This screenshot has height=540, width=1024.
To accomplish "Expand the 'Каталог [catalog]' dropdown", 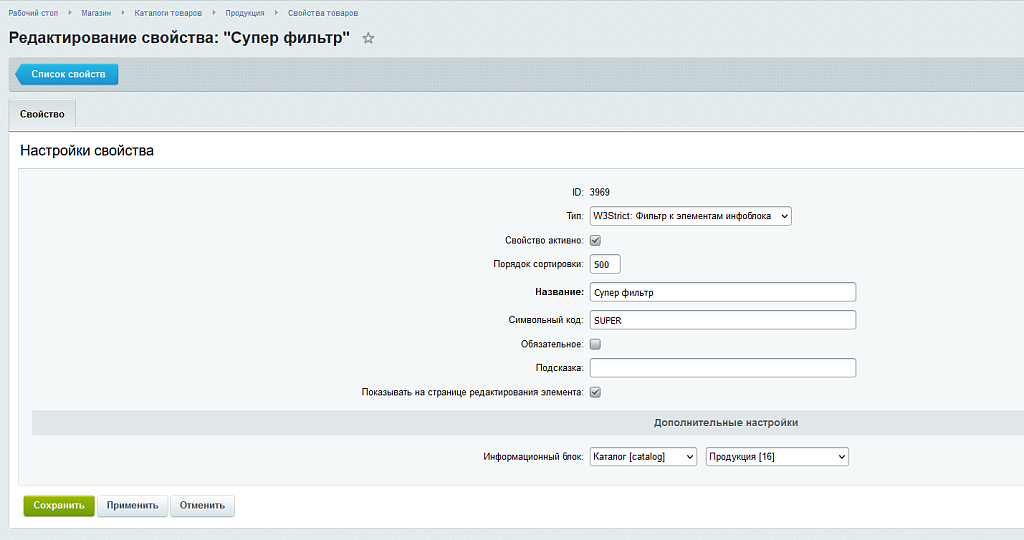I will 643,457.
